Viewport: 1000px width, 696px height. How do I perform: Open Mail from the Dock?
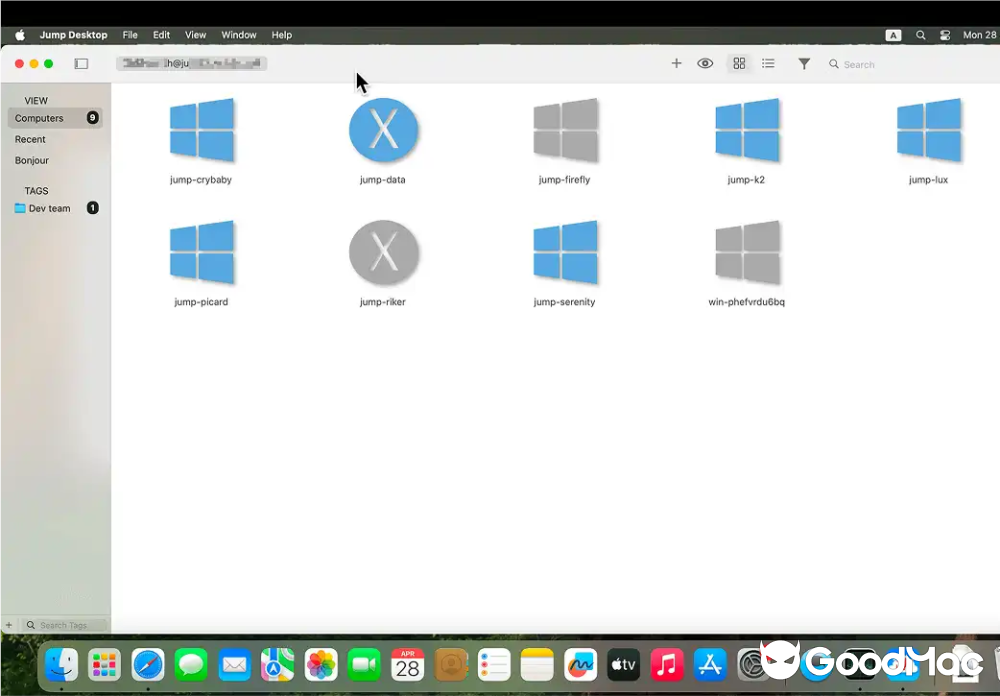tap(235, 665)
